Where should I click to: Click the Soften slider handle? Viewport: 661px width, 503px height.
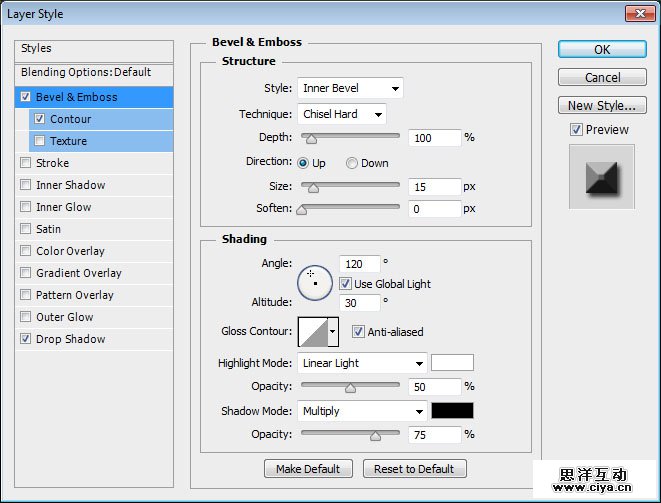pos(301,210)
